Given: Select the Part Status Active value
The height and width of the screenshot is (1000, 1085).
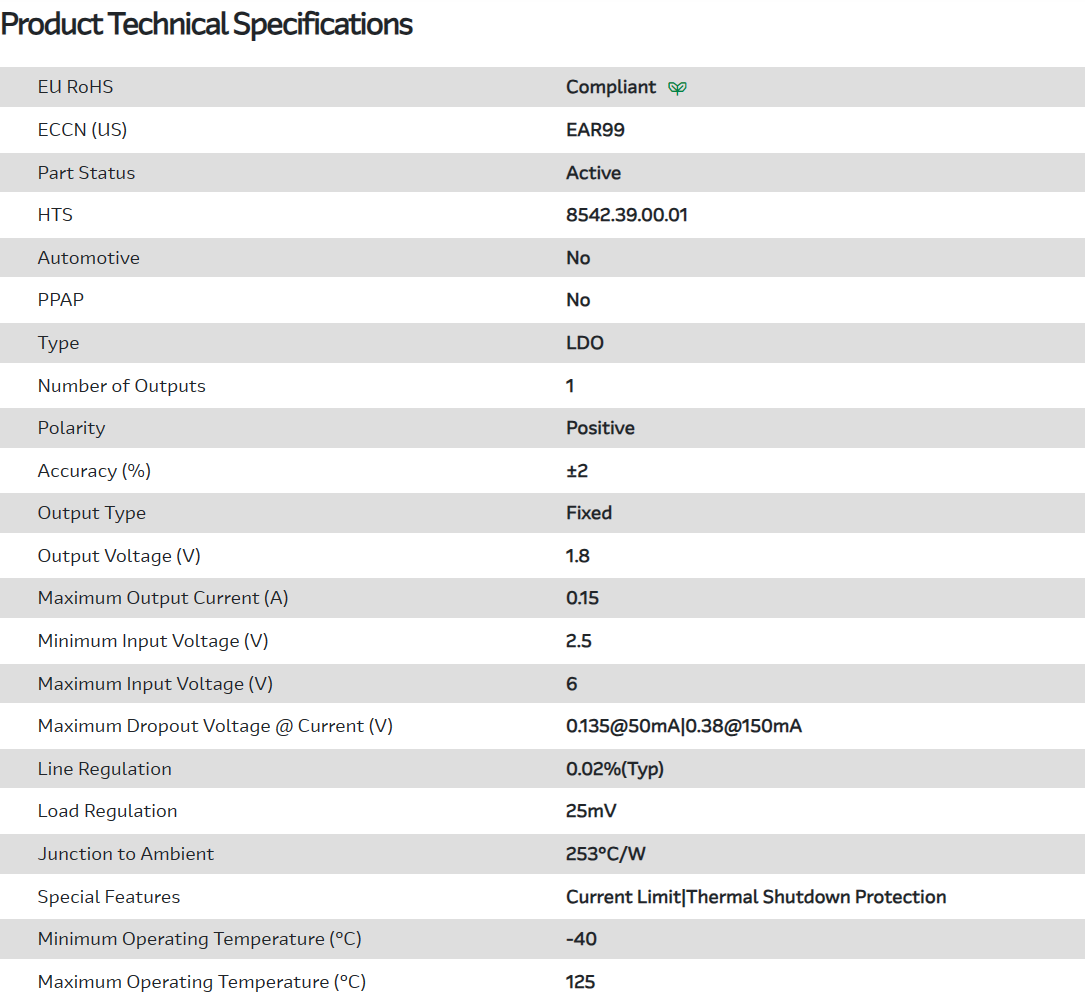Looking at the screenshot, I should click(x=593, y=173).
